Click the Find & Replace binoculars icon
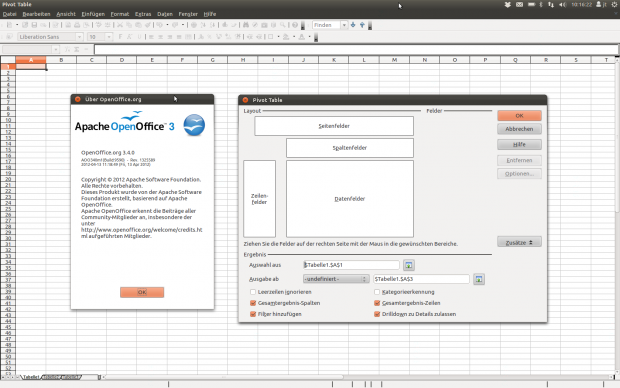The width and height of the screenshot is (620, 388). point(246,25)
